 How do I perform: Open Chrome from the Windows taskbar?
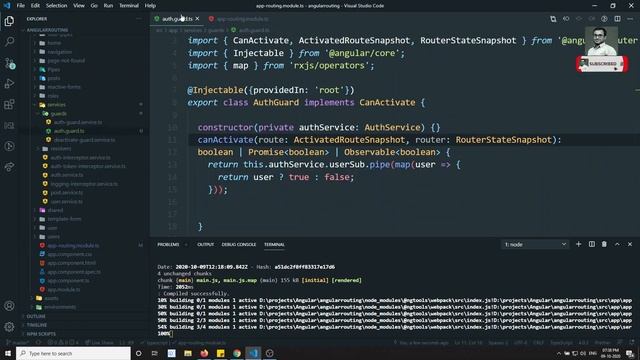pos(237,353)
